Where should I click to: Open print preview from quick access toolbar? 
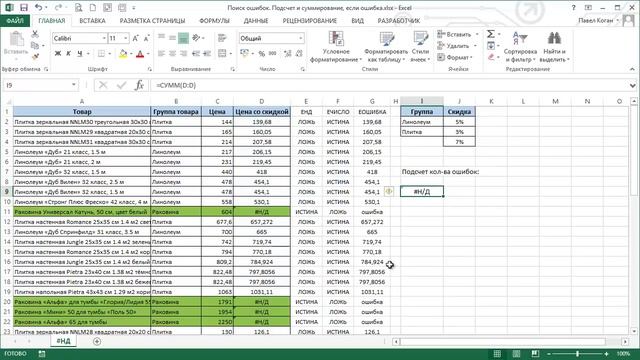click(x=78, y=7)
